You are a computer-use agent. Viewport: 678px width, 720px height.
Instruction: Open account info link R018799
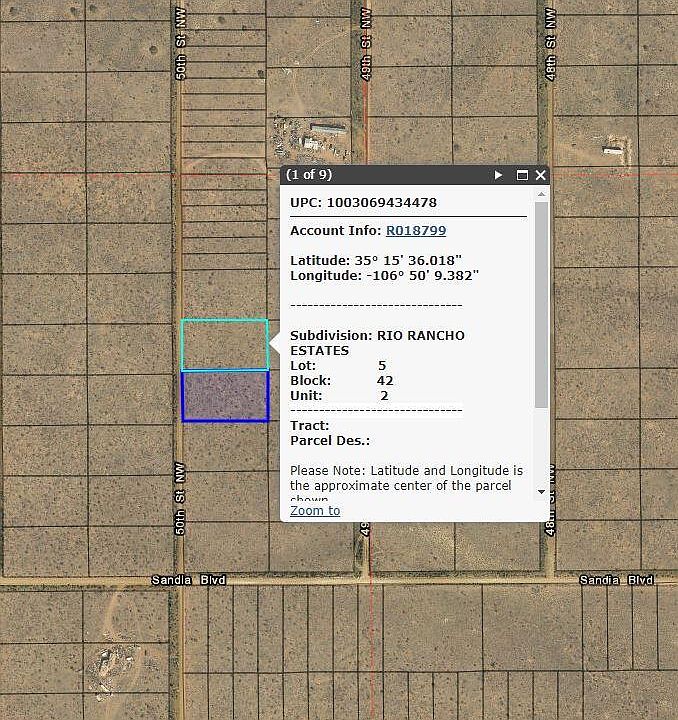[x=416, y=231]
